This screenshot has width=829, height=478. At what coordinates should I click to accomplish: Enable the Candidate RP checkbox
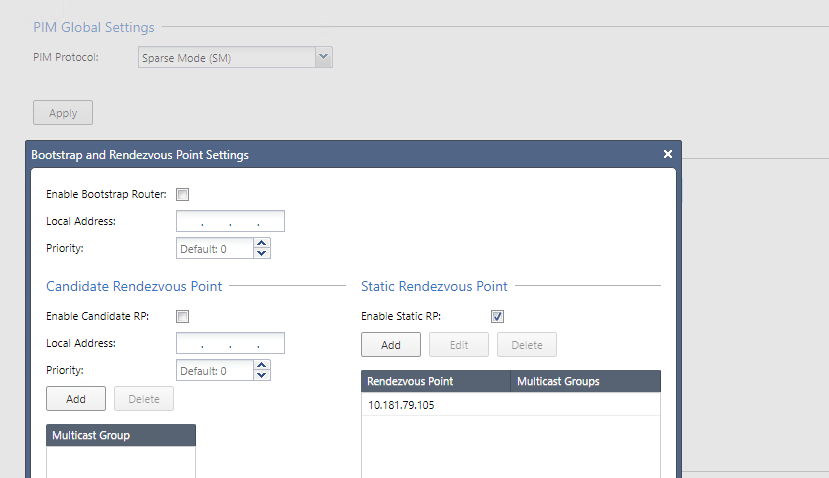click(x=183, y=317)
